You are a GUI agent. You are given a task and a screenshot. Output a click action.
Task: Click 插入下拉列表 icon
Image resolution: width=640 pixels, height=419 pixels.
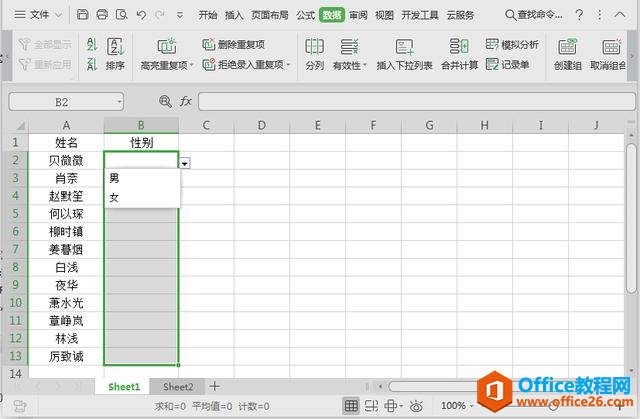404,54
